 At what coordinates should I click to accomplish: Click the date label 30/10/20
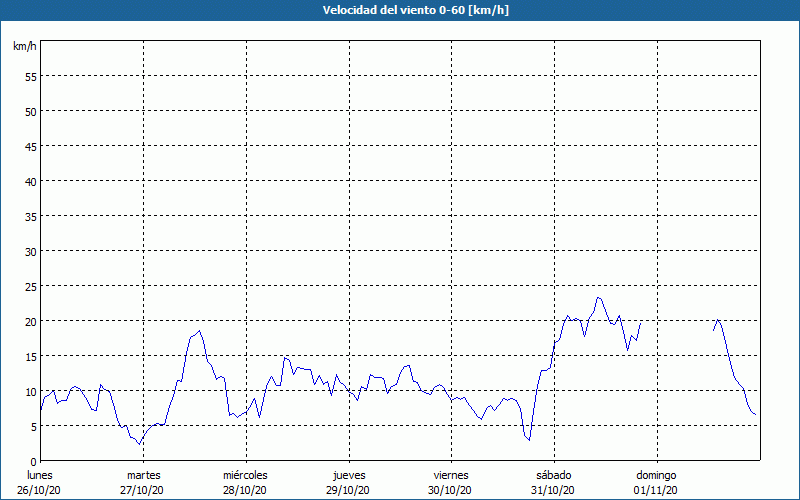tap(450, 490)
